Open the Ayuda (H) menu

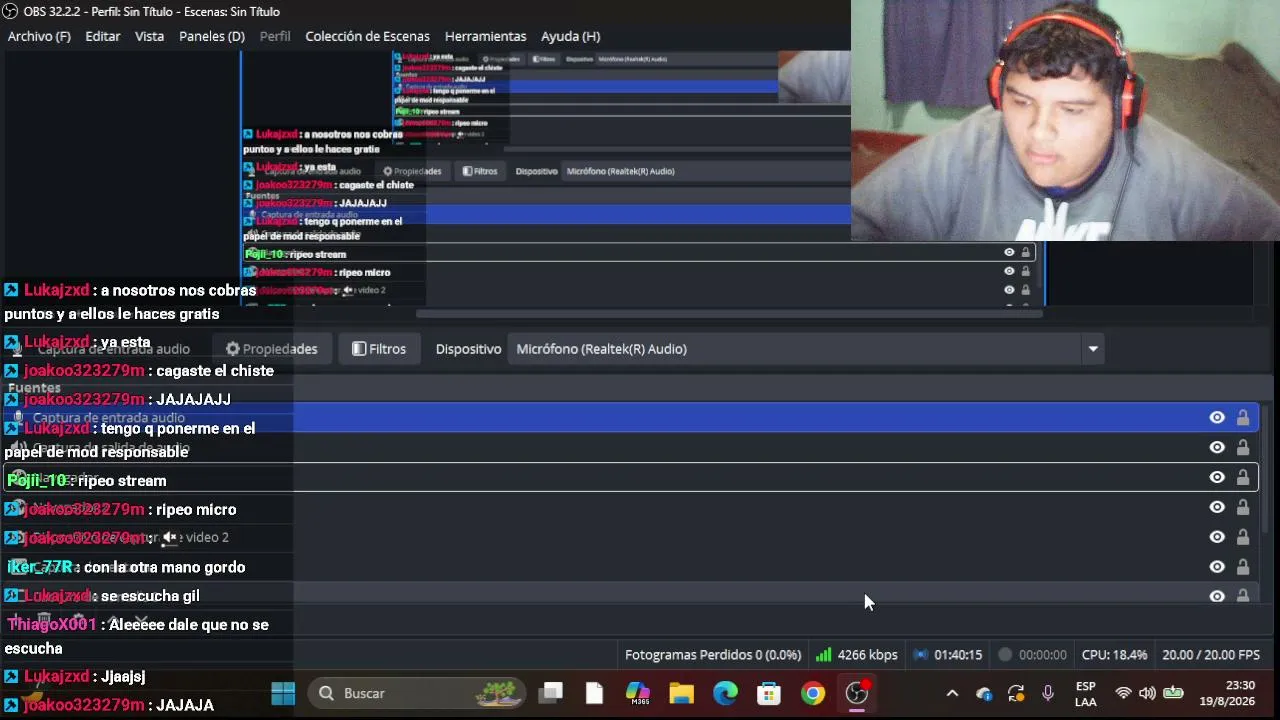[570, 36]
